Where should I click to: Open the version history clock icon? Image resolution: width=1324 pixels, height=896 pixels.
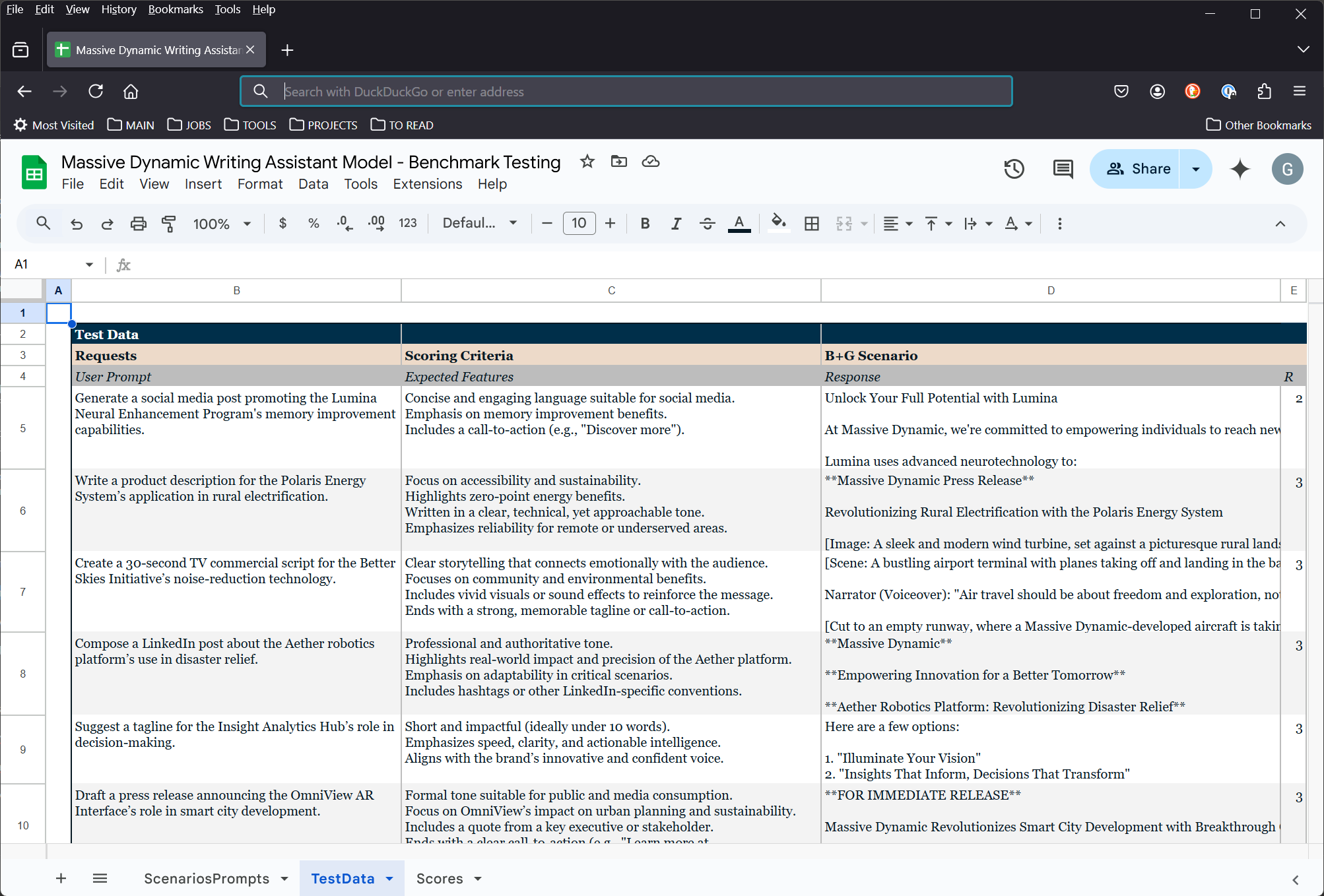[1014, 169]
